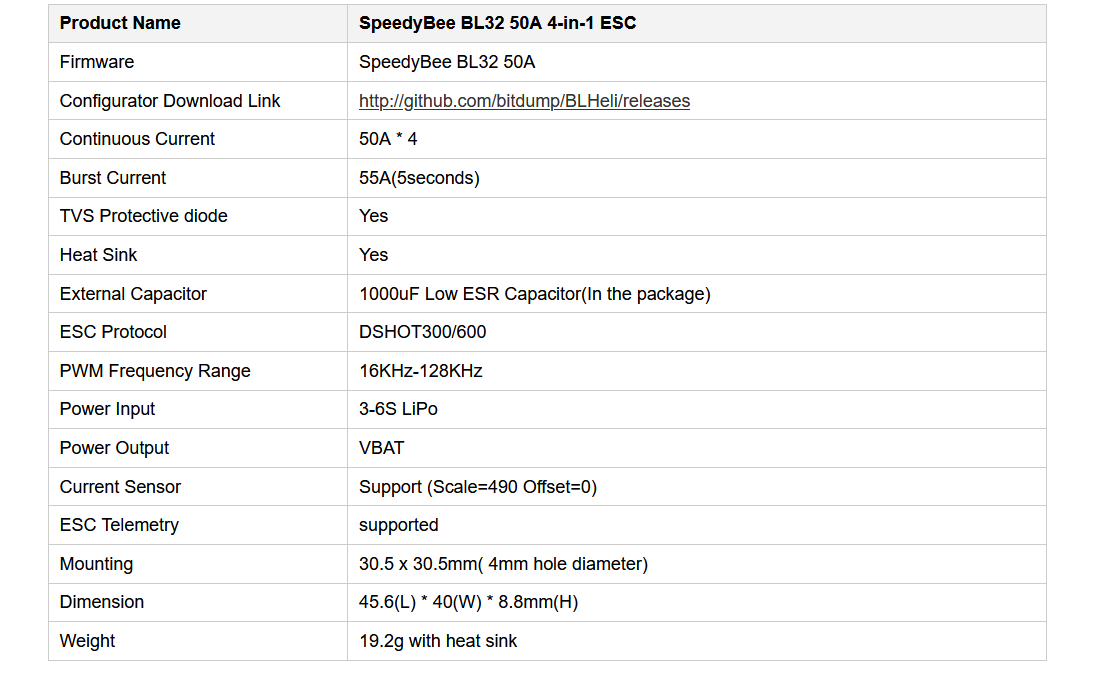Click the "Configurator Download Link" label

pos(170,101)
